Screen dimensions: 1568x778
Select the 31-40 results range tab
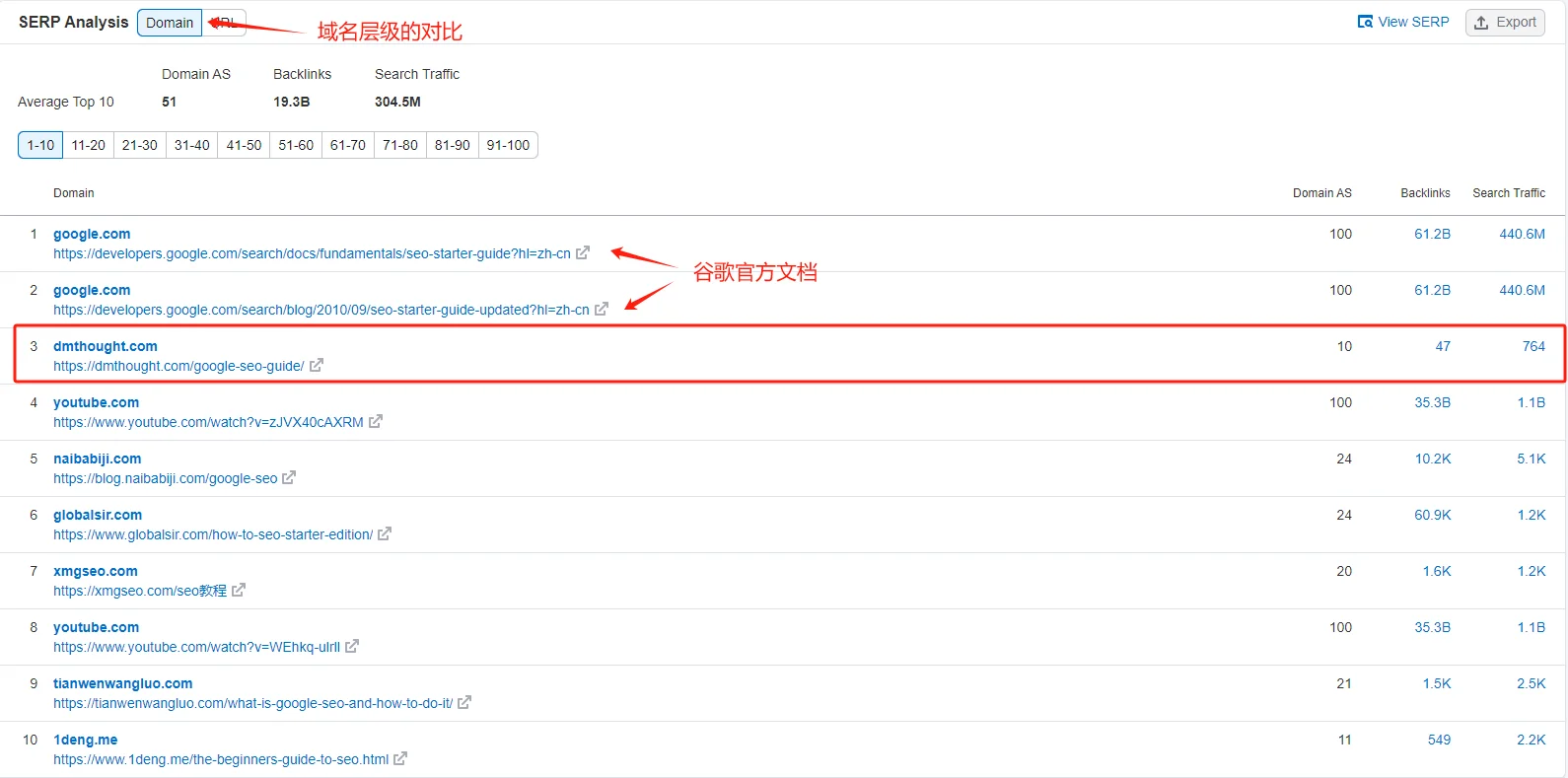coord(192,145)
